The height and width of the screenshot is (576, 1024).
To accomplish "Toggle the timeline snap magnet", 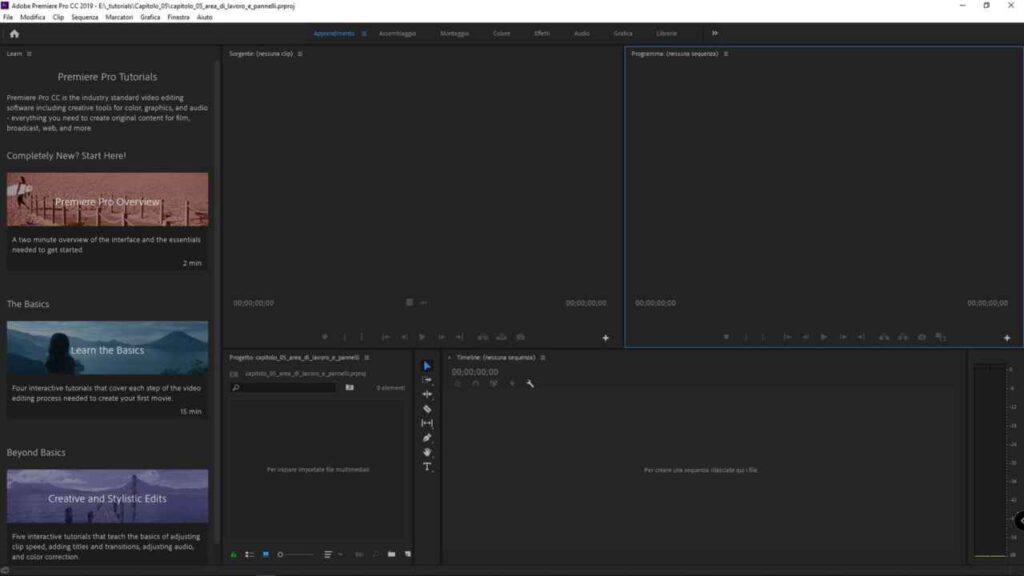I will click(474, 385).
